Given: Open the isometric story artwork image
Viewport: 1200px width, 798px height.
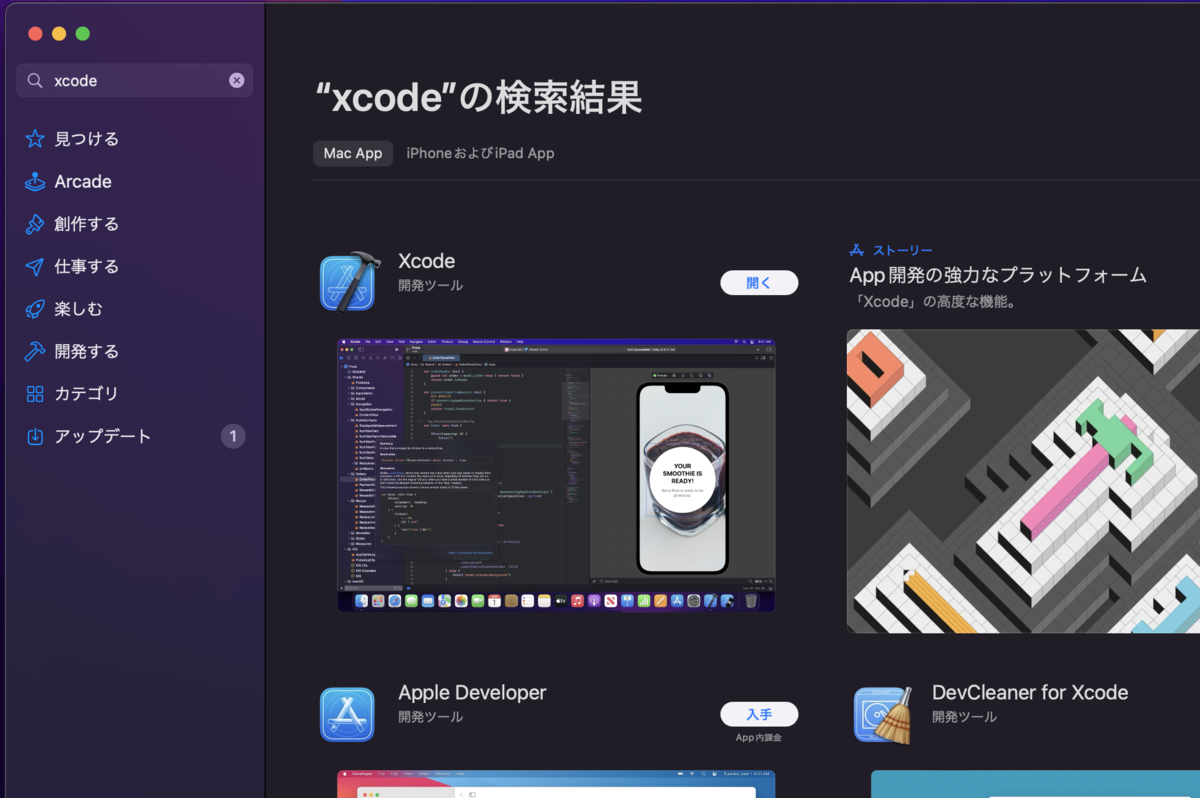Looking at the screenshot, I should [x=1020, y=481].
